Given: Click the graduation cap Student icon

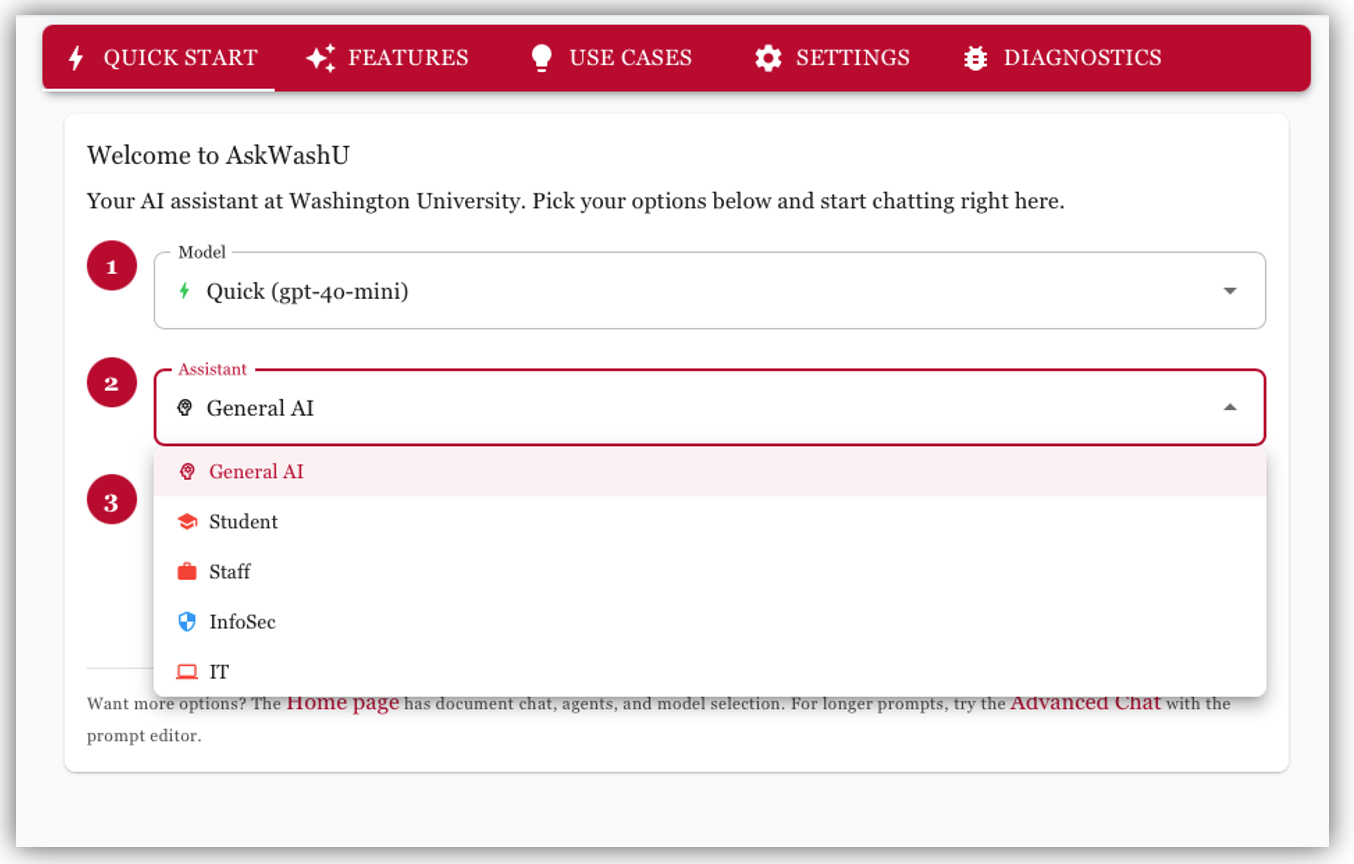Looking at the screenshot, I should pos(187,522).
